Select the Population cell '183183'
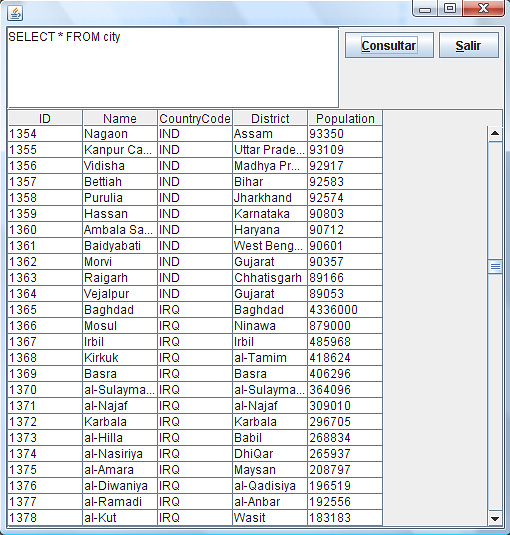The width and height of the screenshot is (510, 535). point(345,518)
